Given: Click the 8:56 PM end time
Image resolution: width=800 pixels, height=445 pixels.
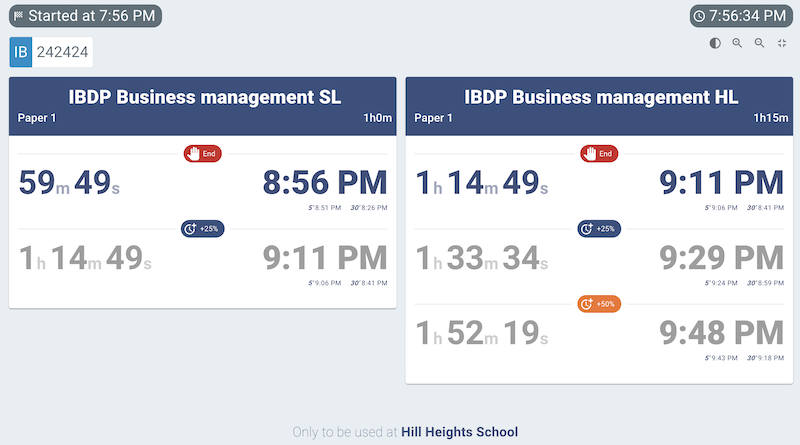Looking at the screenshot, I should click(x=324, y=183).
